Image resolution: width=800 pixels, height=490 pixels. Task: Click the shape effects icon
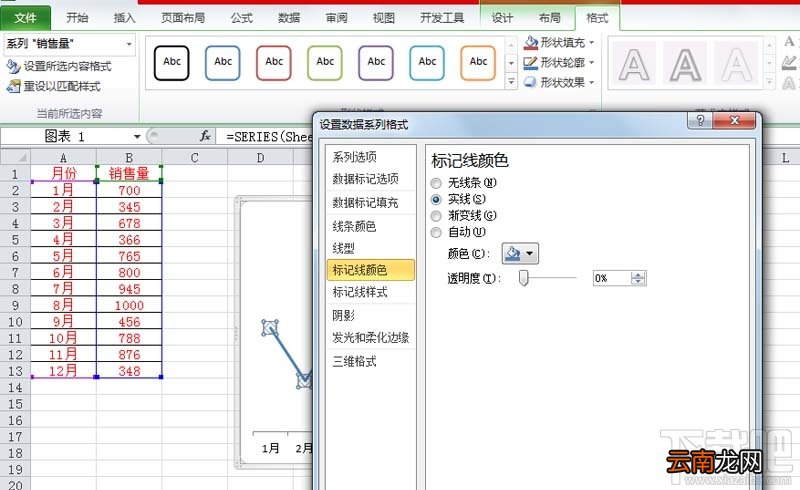click(531, 82)
